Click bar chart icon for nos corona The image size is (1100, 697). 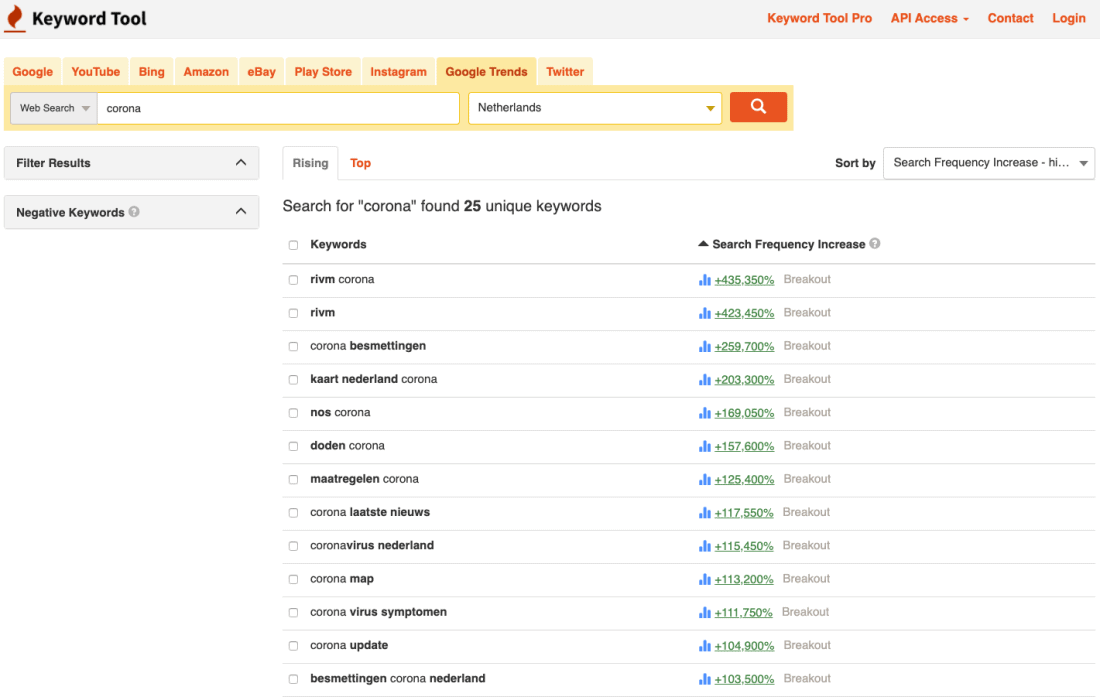tap(704, 413)
